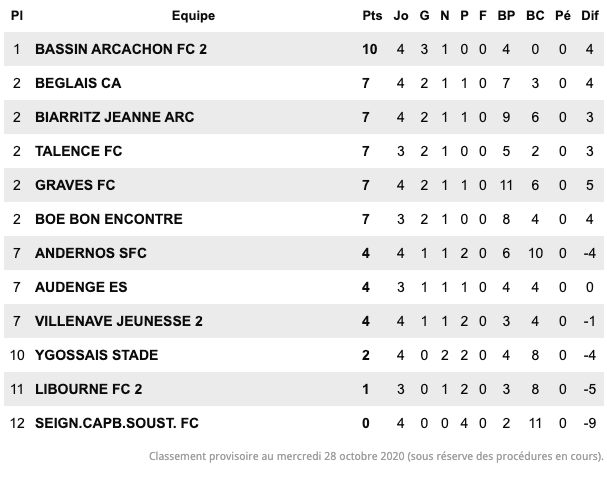
Task: Select SEIGN.CAPB.SOUST. FC team
Action: tap(117, 423)
